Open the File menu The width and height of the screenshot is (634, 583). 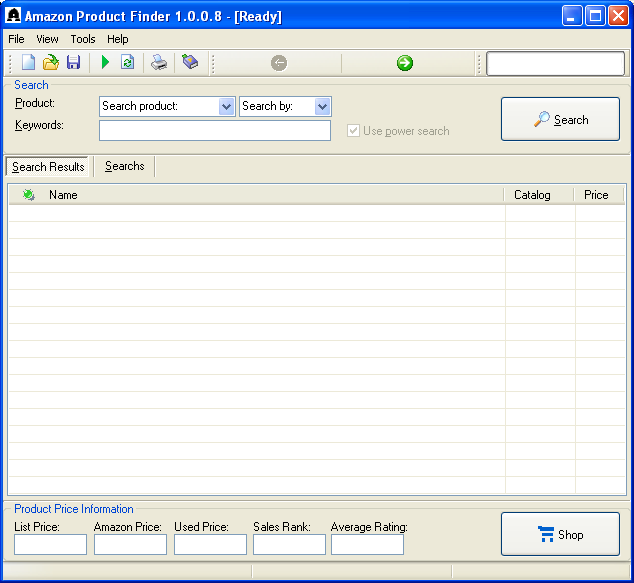point(16,39)
